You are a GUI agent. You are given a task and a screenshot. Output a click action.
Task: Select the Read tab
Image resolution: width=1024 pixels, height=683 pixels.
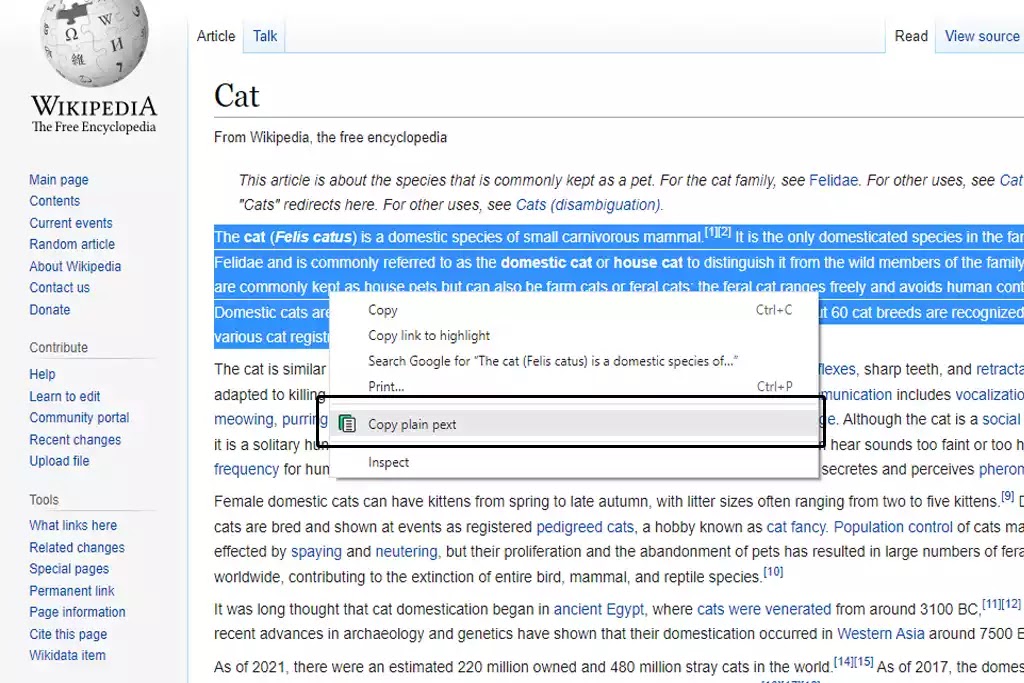911,36
